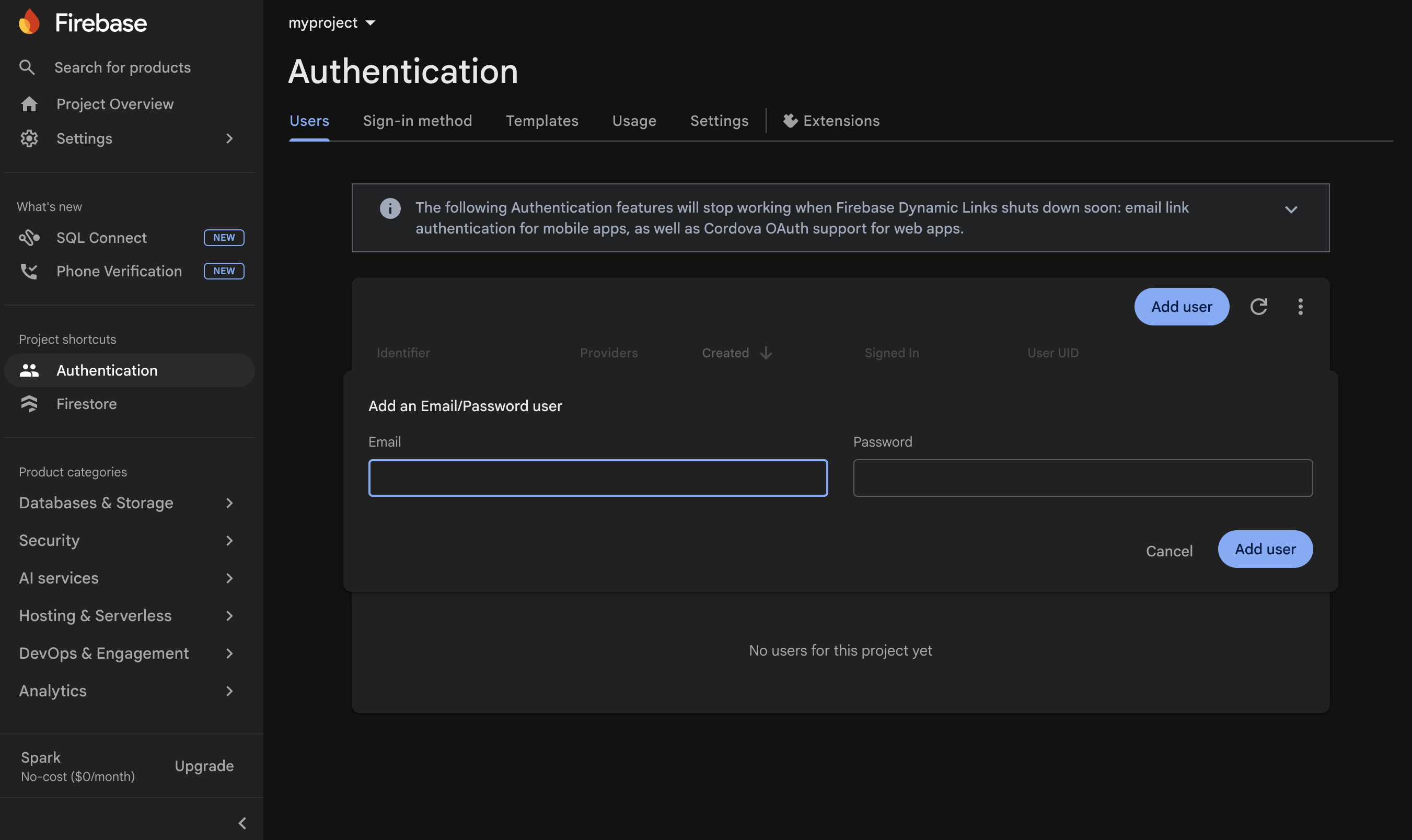1412x840 pixels.
Task: Click the 'Add an Email/Password user' heading
Action: 465,406
